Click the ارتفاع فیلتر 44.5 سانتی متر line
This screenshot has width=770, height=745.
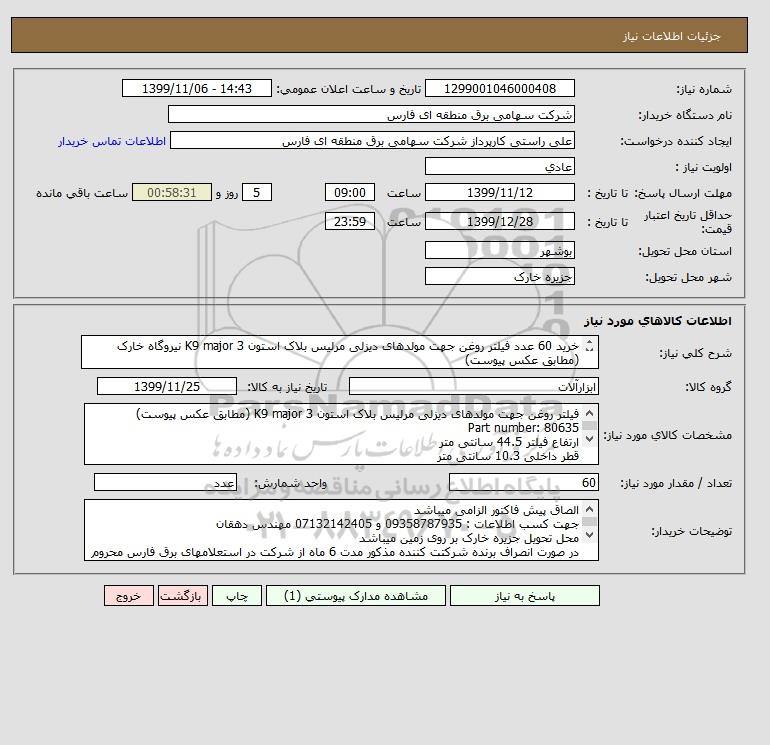coord(508,442)
